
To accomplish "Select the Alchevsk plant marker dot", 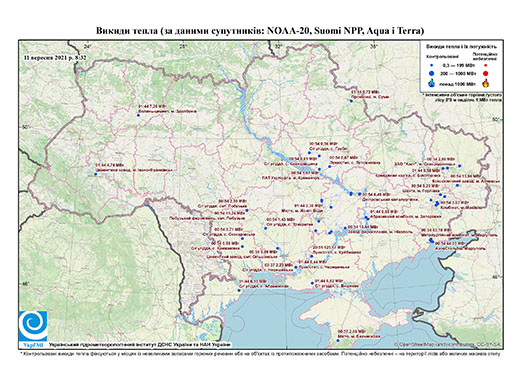I will tap(458, 185).
